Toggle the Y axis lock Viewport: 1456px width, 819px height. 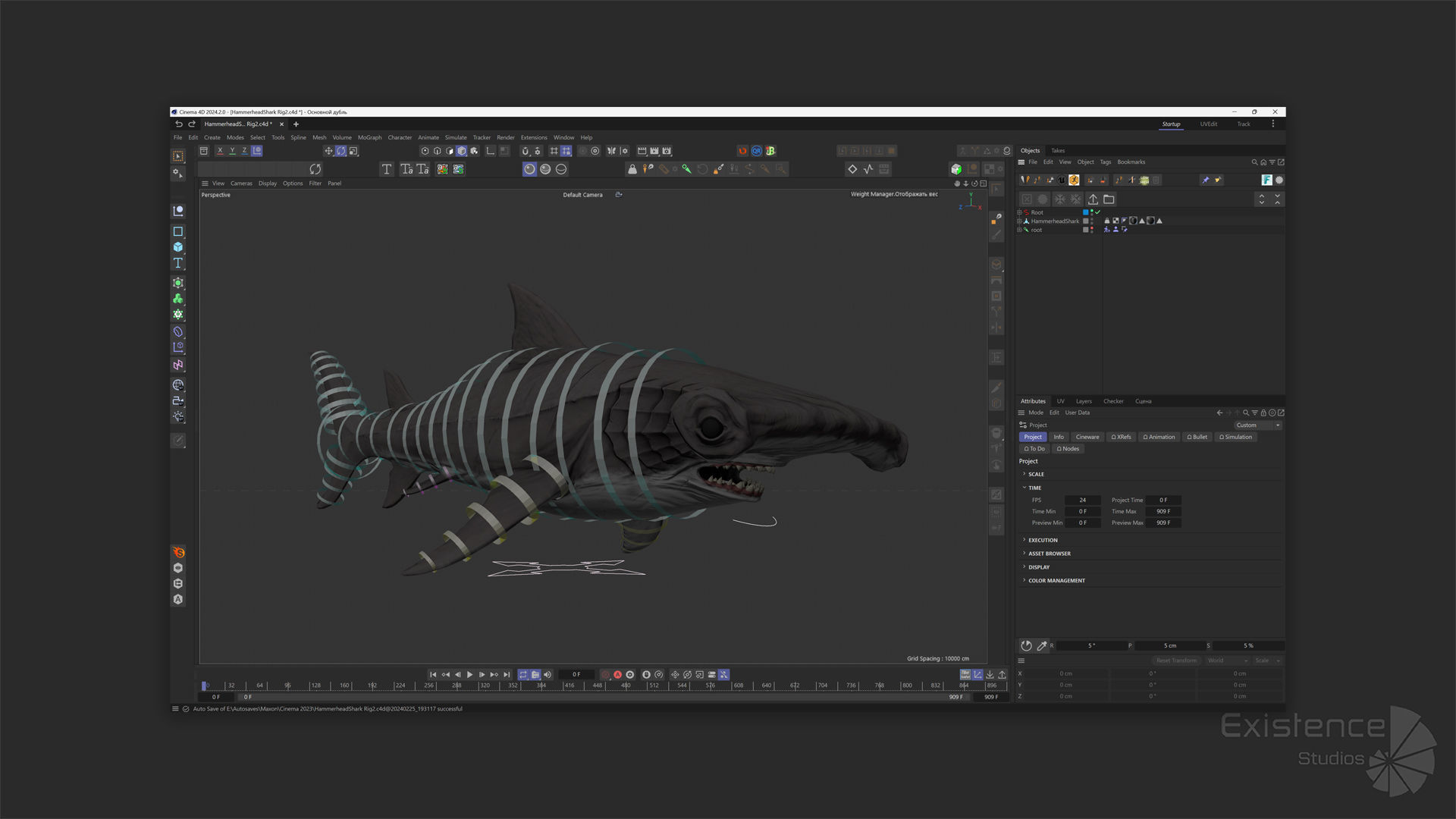click(x=232, y=151)
